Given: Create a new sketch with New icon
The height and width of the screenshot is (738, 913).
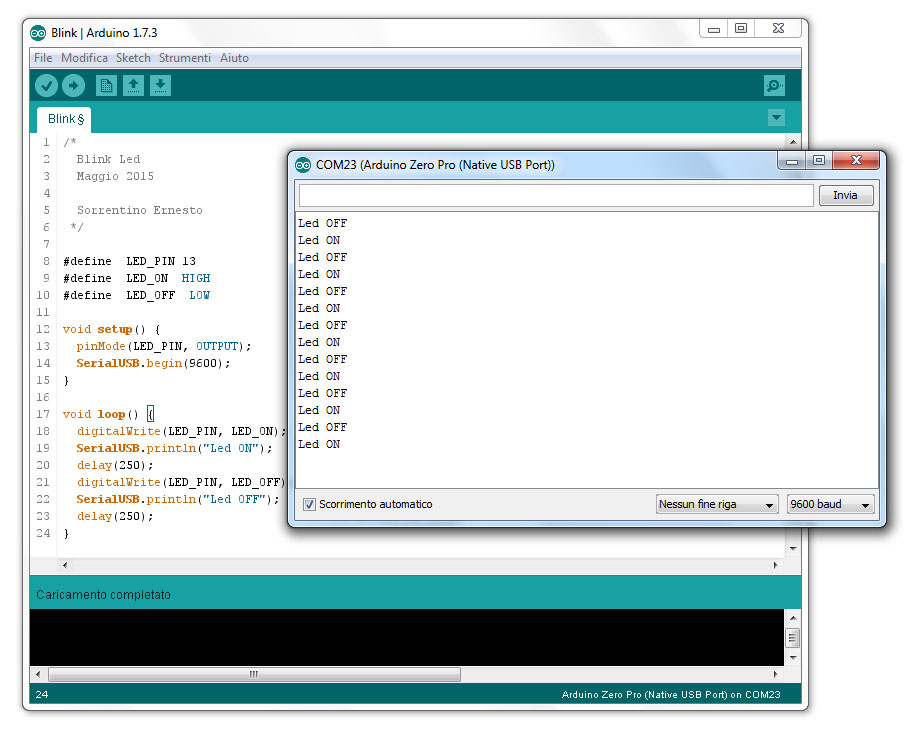Looking at the screenshot, I should [106, 86].
